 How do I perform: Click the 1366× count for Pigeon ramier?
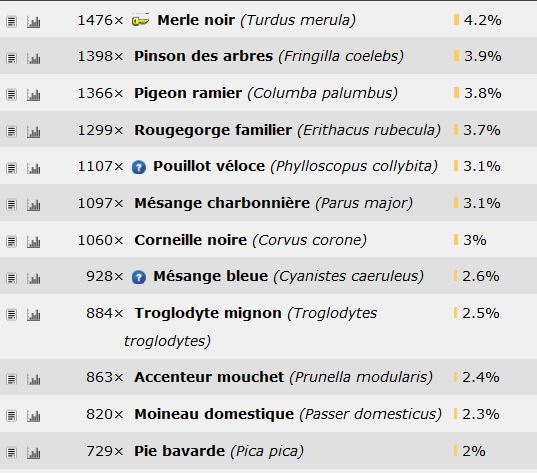100,93
